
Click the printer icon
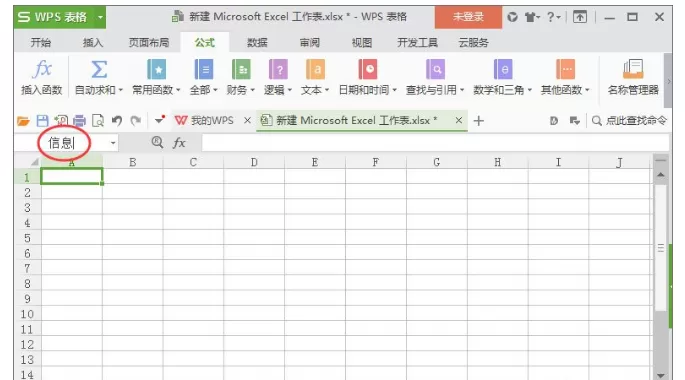pyautogui.click(x=80, y=121)
